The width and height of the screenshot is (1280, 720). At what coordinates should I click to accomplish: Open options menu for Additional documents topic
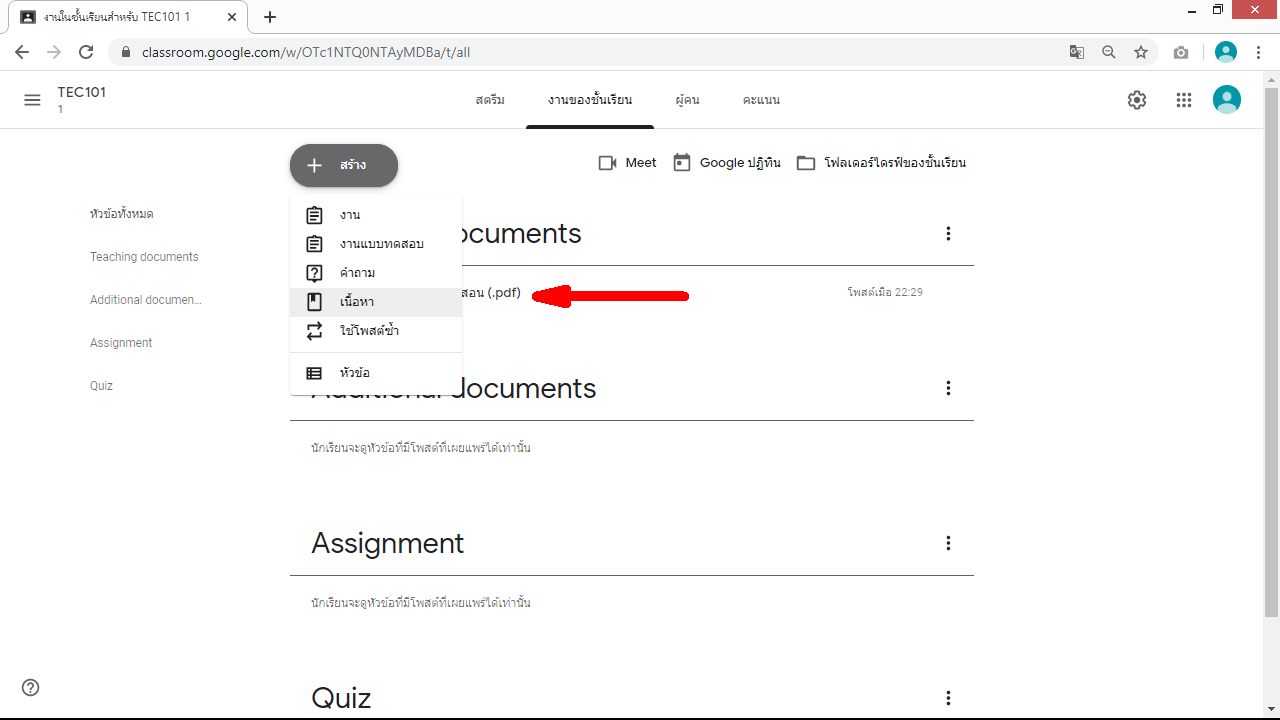point(948,388)
